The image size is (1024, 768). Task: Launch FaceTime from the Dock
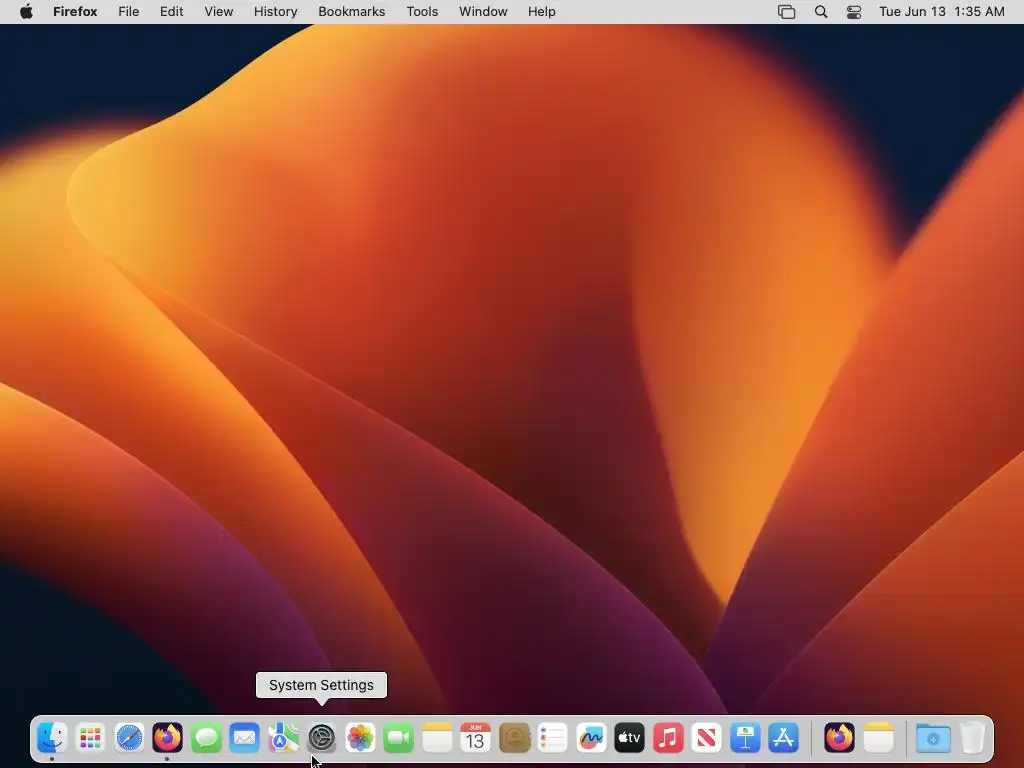click(398, 738)
